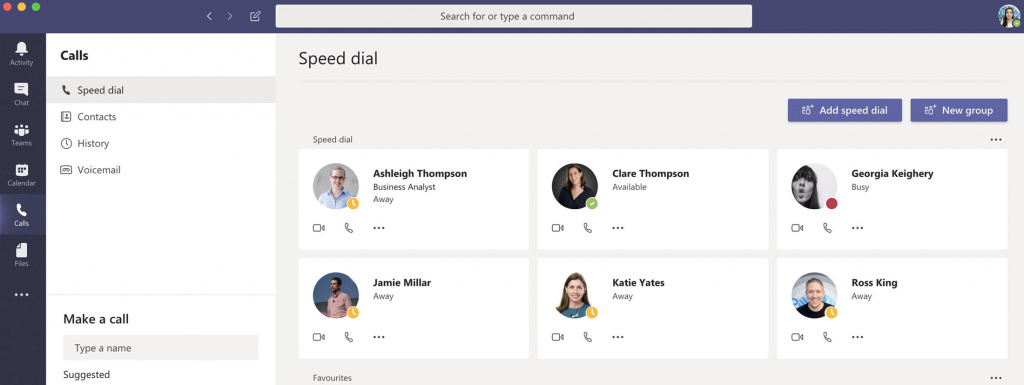Open Activity in the left sidebar

point(22,54)
